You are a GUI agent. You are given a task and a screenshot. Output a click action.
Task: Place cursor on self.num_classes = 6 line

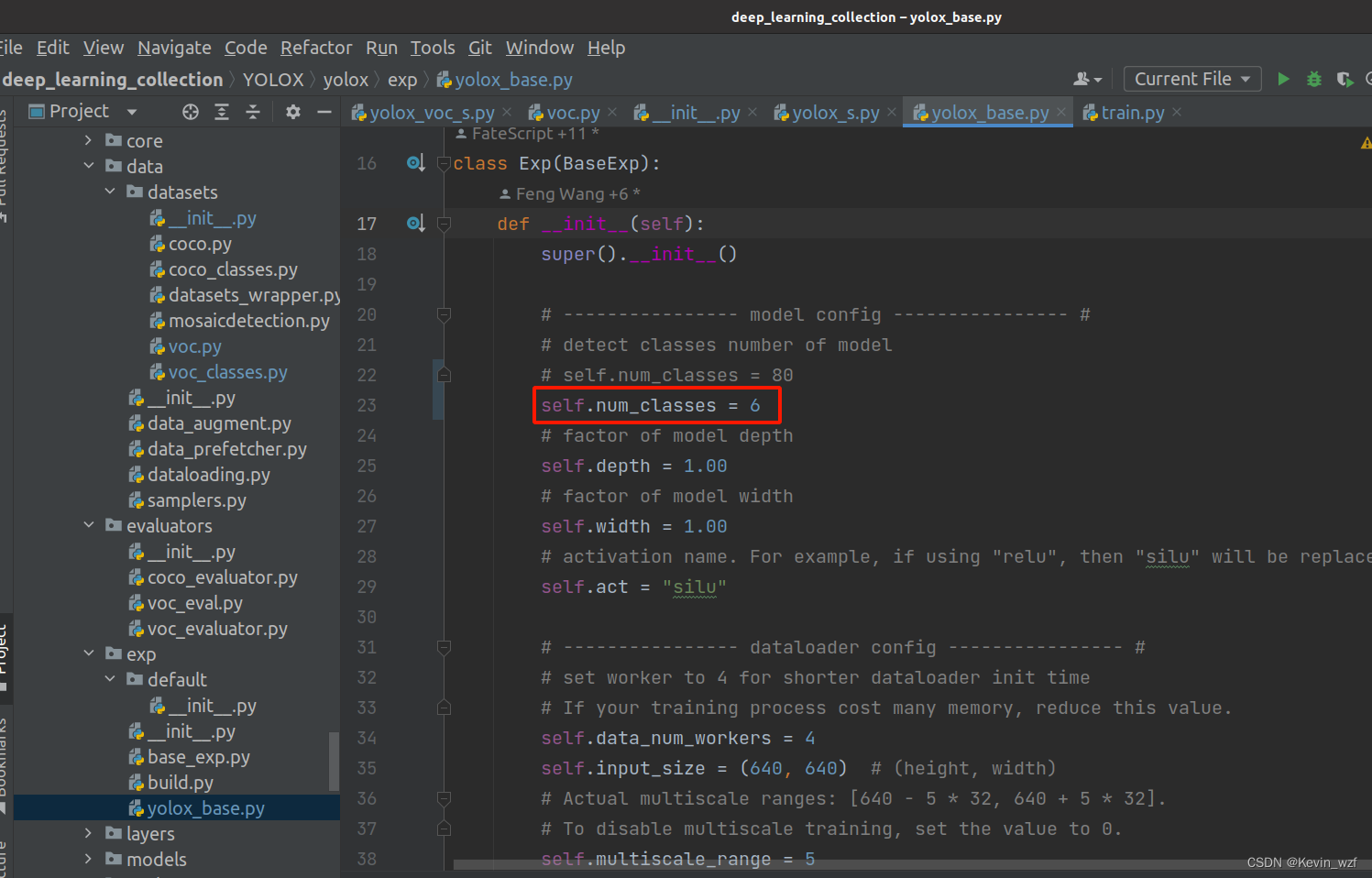(x=650, y=405)
